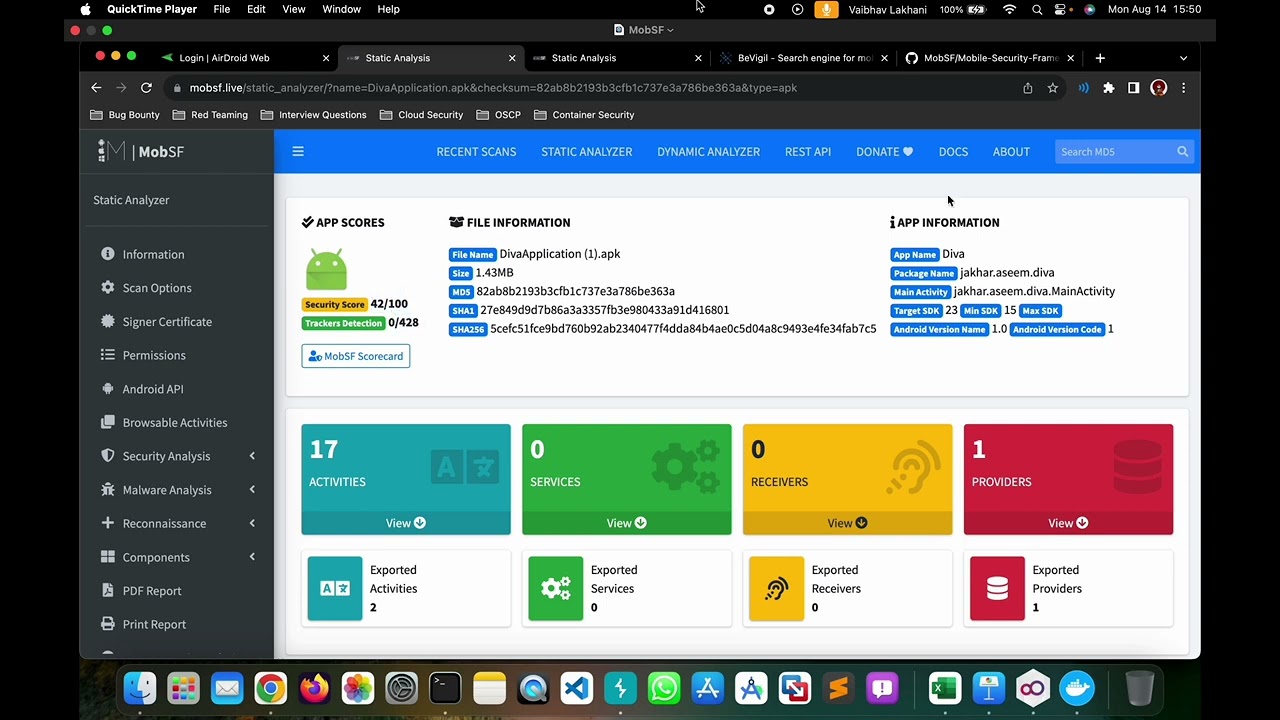This screenshot has height=720, width=1280.
Task: Open Bug Bounty bookmarks folder
Action: 125,115
